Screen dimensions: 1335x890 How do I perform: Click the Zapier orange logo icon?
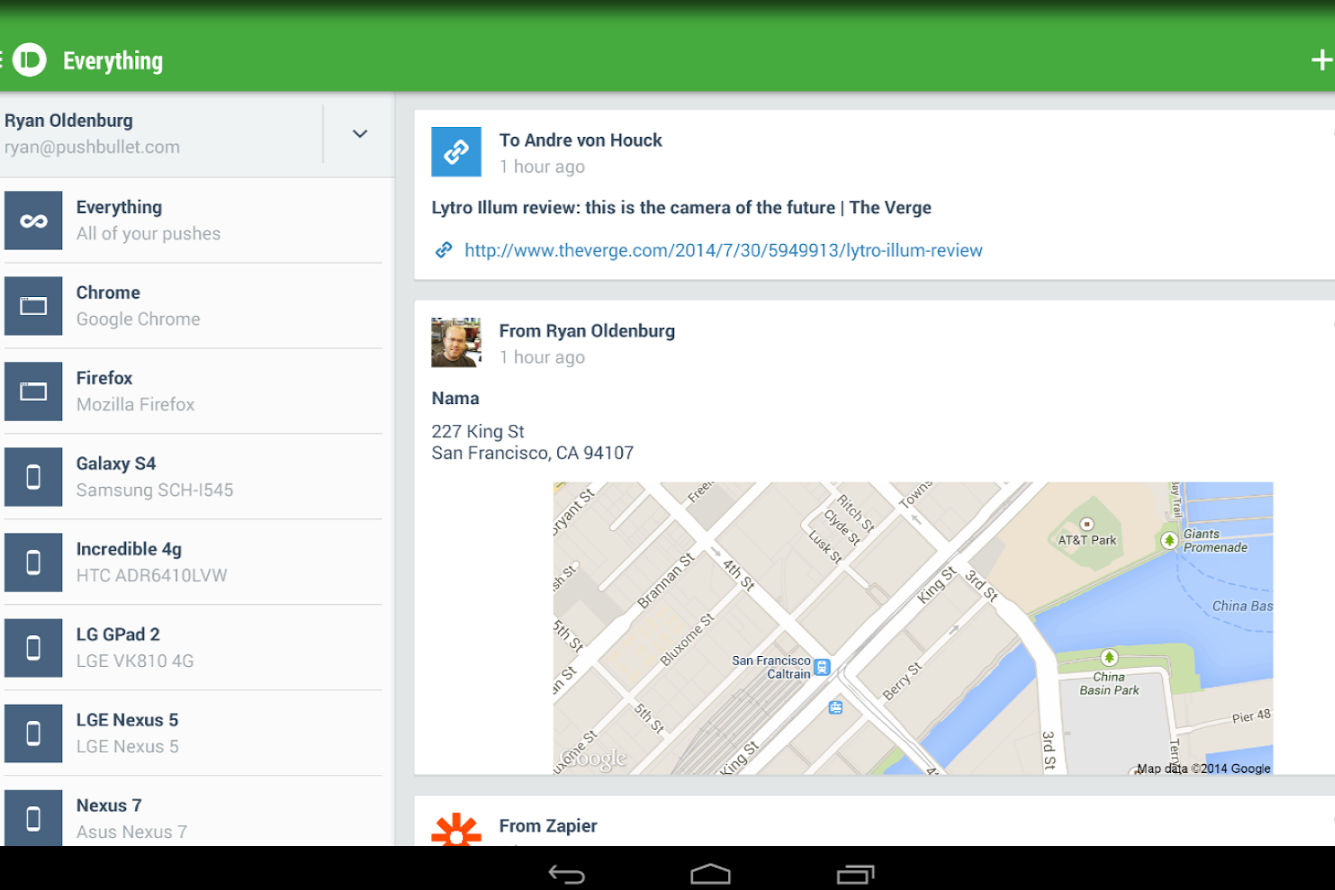[x=456, y=829]
